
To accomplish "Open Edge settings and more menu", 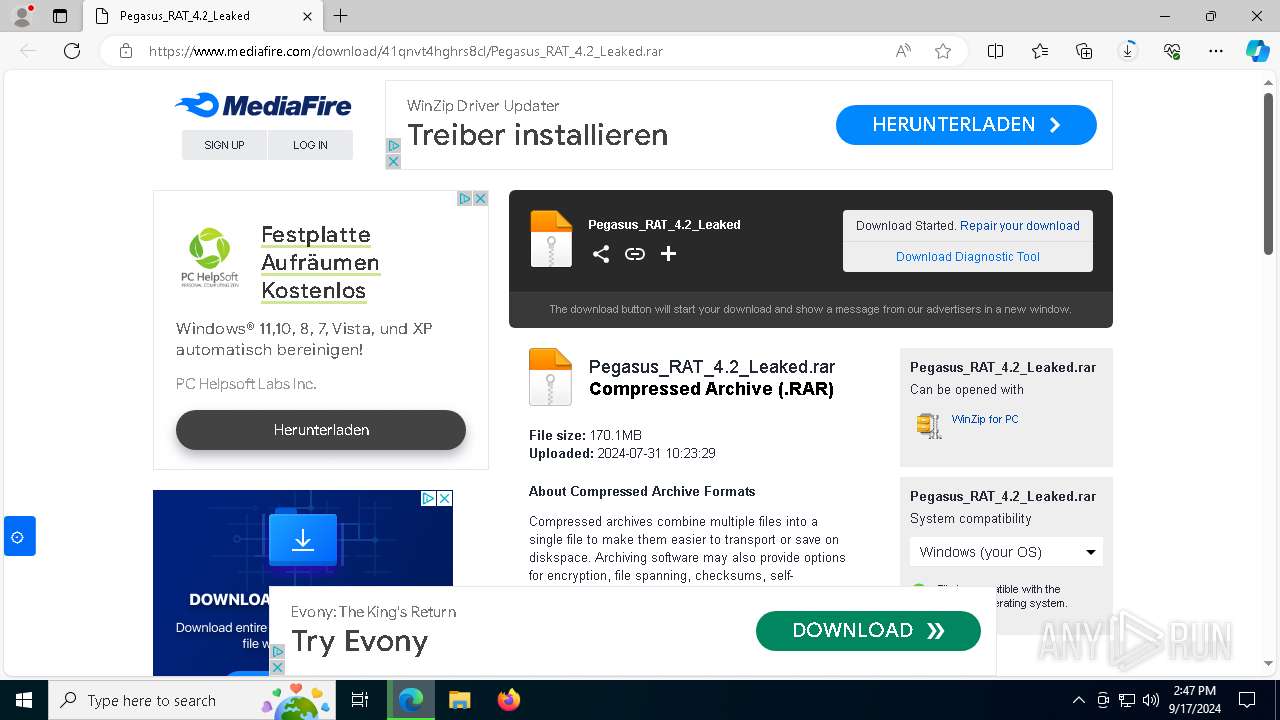I will click(x=1216, y=51).
